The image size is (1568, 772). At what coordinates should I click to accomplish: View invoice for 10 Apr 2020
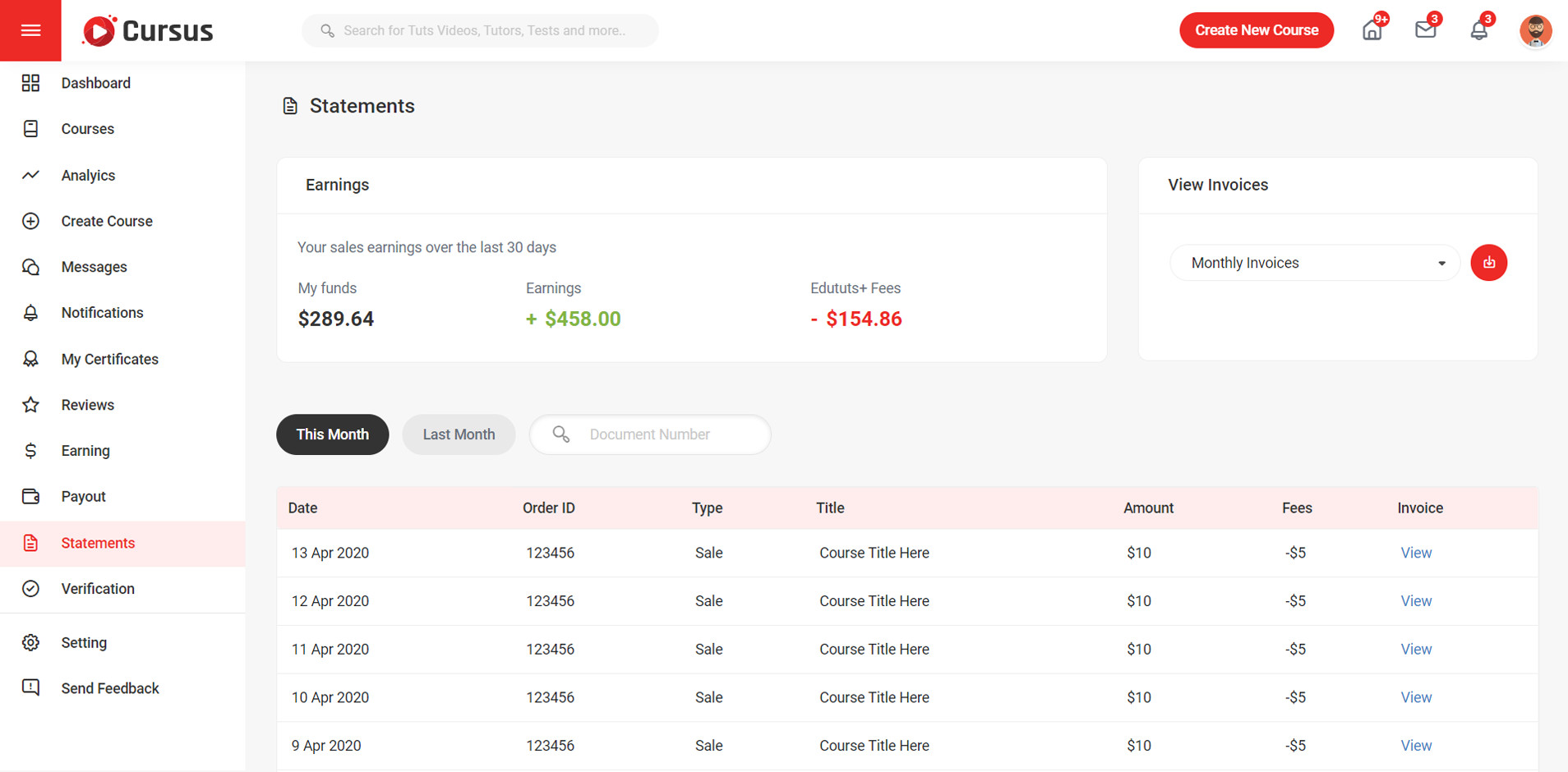click(1415, 697)
